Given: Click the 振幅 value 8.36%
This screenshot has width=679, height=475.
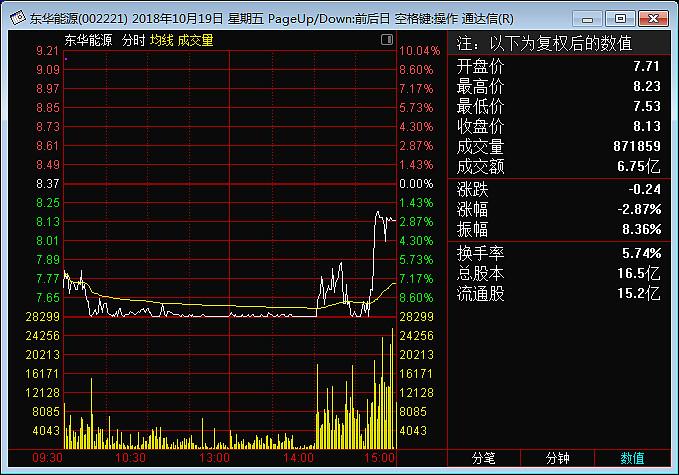Looking at the screenshot, I should [642, 229].
